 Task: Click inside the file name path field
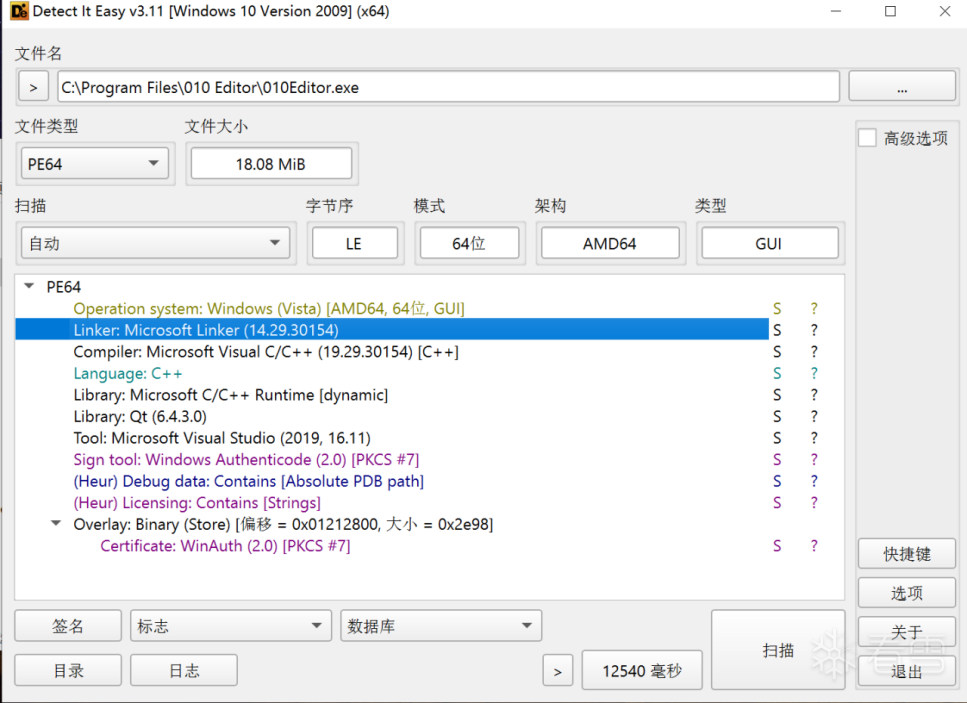[448, 87]
